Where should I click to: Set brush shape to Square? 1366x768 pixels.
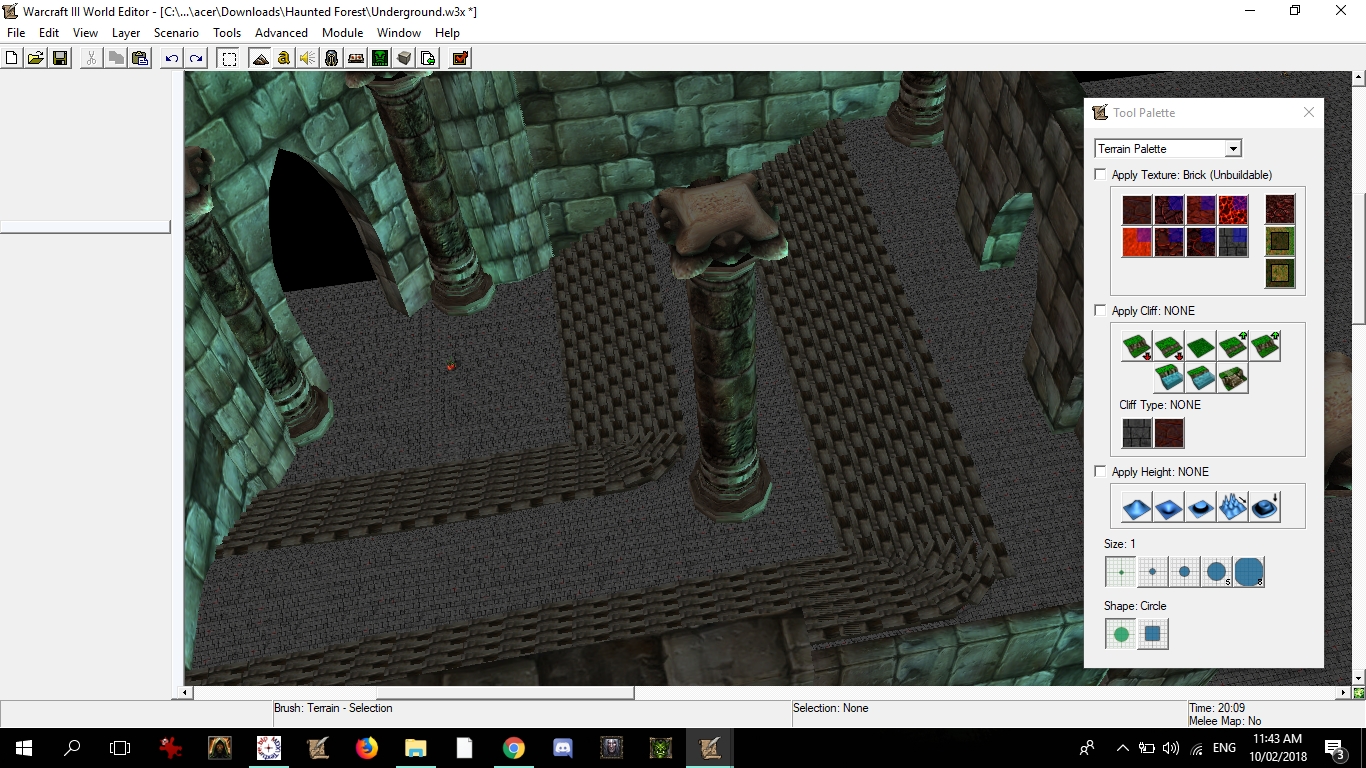(x=1152, y=634)
